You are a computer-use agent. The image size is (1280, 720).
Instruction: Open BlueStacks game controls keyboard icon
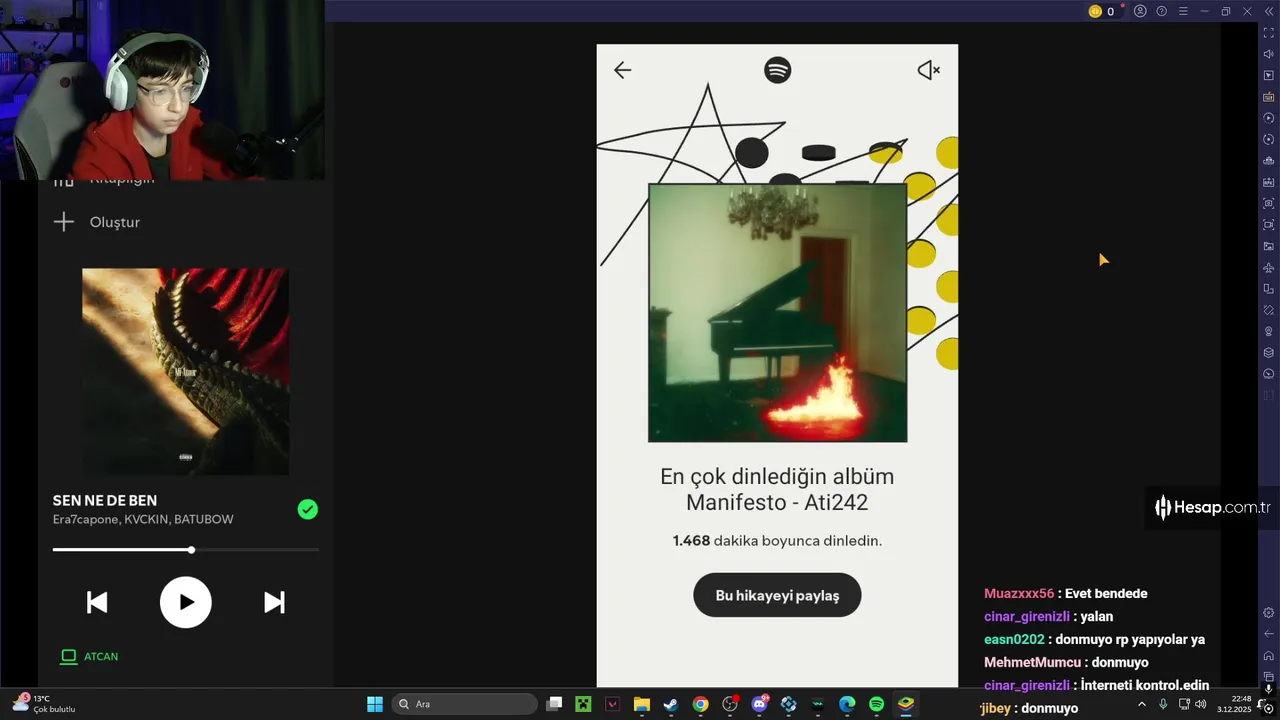tap(1268, 97)
